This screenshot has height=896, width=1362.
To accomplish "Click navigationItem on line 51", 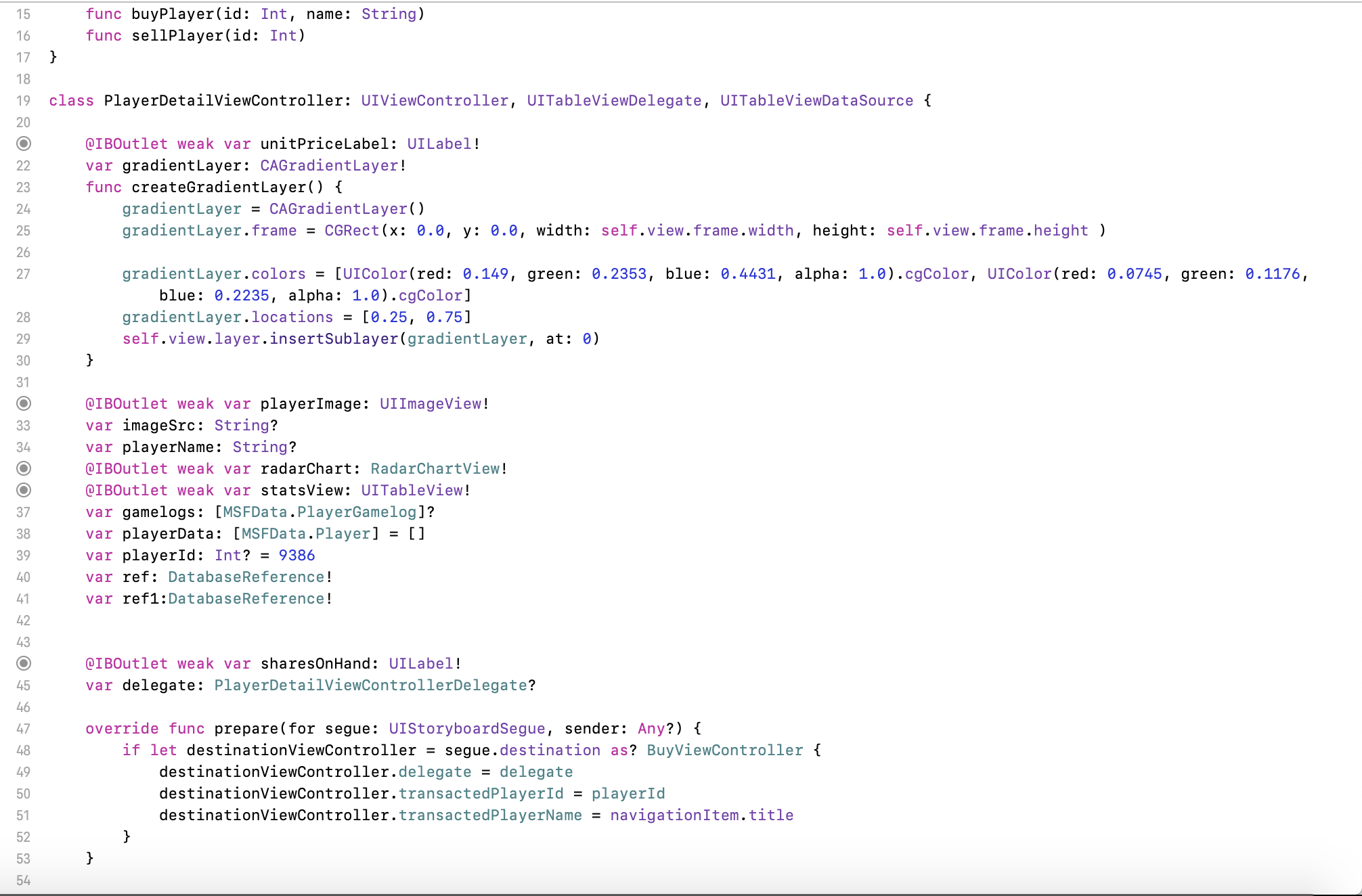I will tap(674, 815).
